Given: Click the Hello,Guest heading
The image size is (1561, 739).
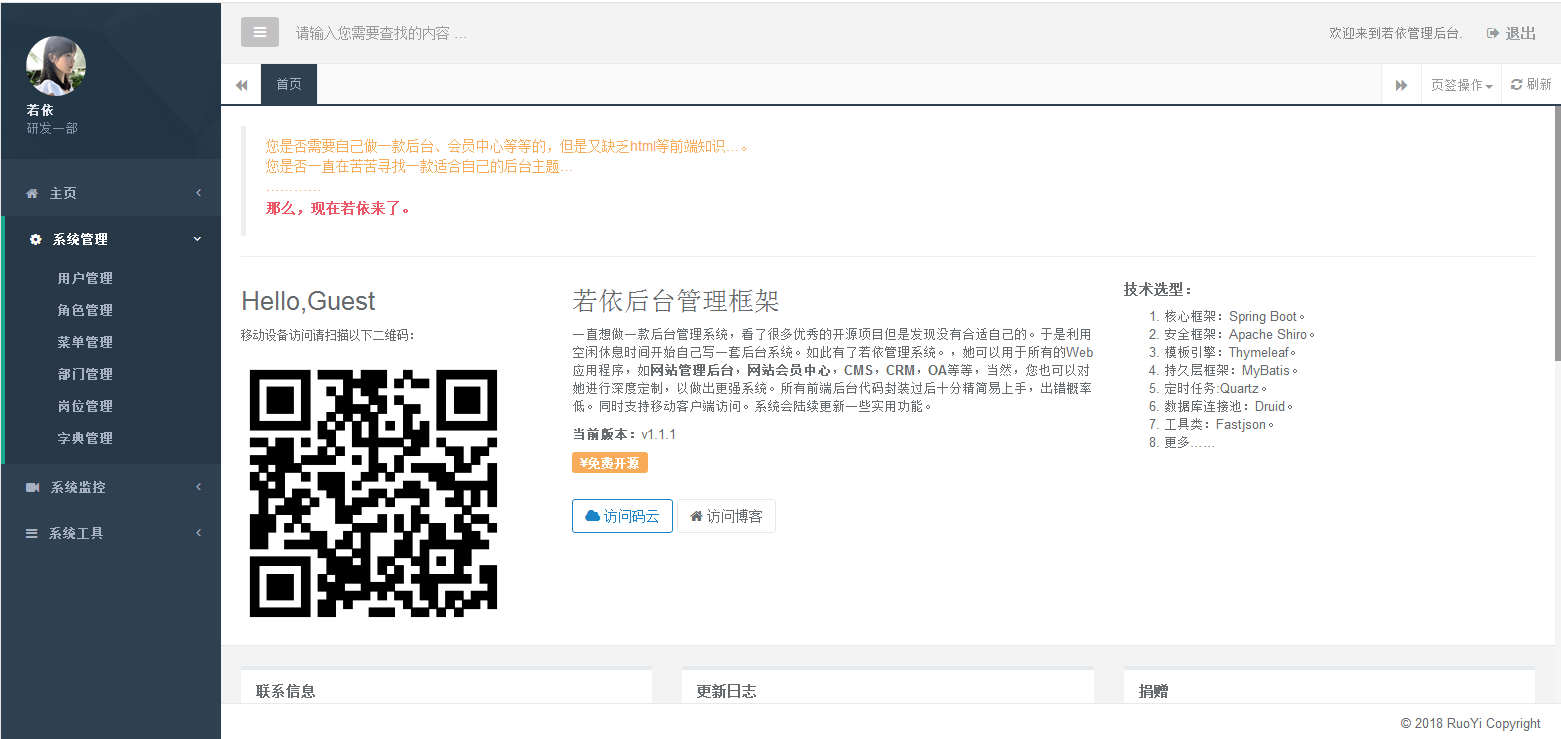Looking at the screenshot, I should pyautogui.click(x=308, y=301).
